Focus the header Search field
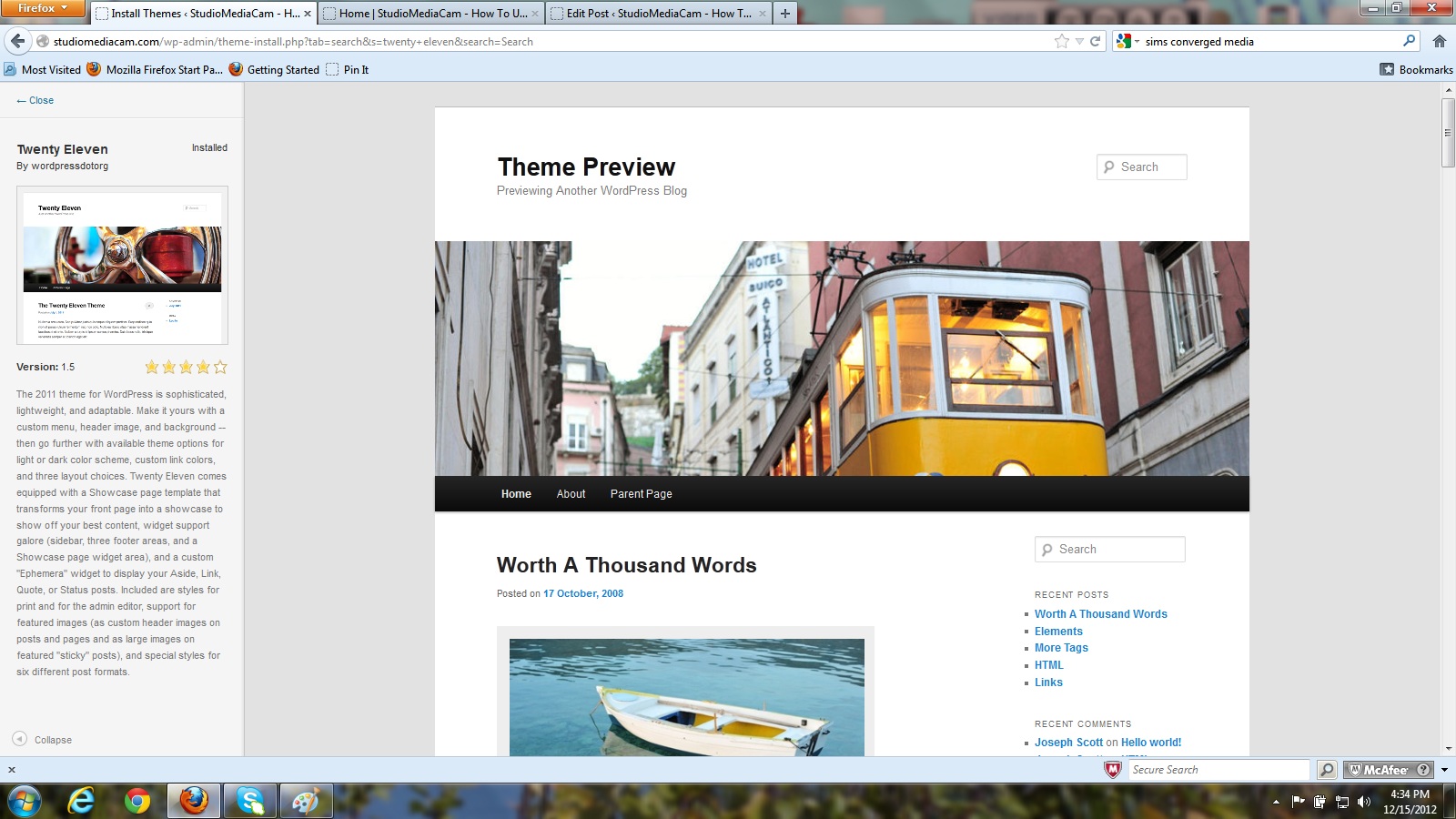 click(x=1142, y=167)
